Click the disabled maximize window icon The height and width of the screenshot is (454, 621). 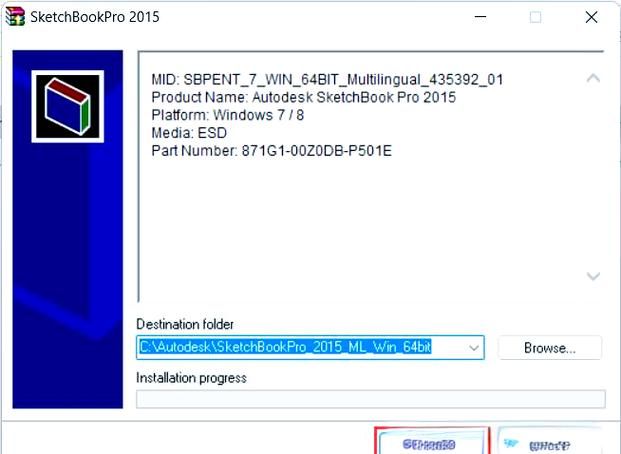coord(535,17)
